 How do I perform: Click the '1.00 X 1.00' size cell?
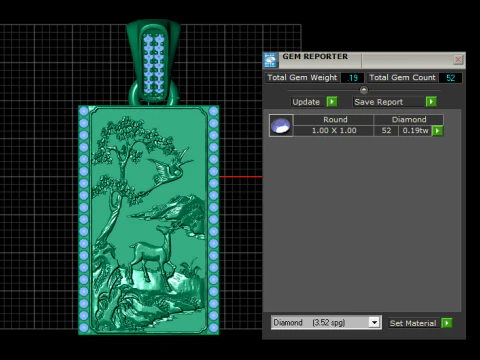point(334,131)
